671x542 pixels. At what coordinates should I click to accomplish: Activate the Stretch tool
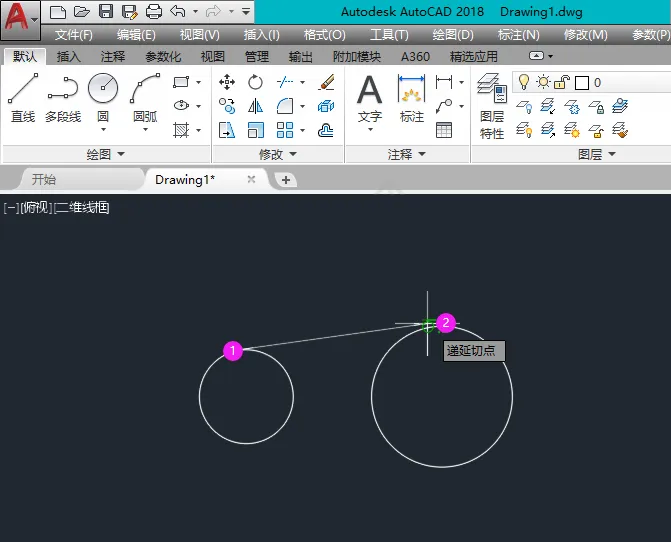(x=227, y=130)
